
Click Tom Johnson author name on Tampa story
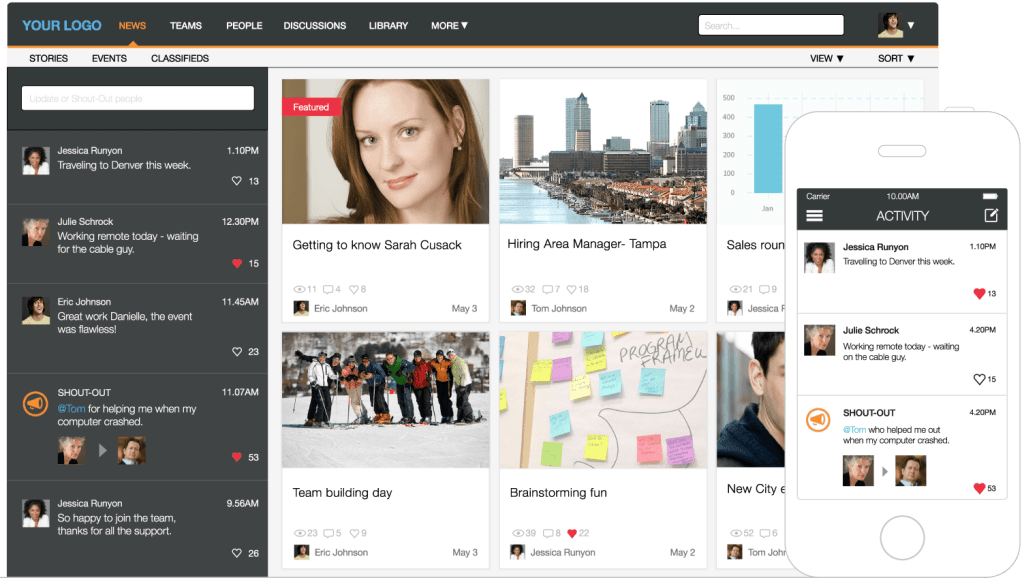coord(559,308)
